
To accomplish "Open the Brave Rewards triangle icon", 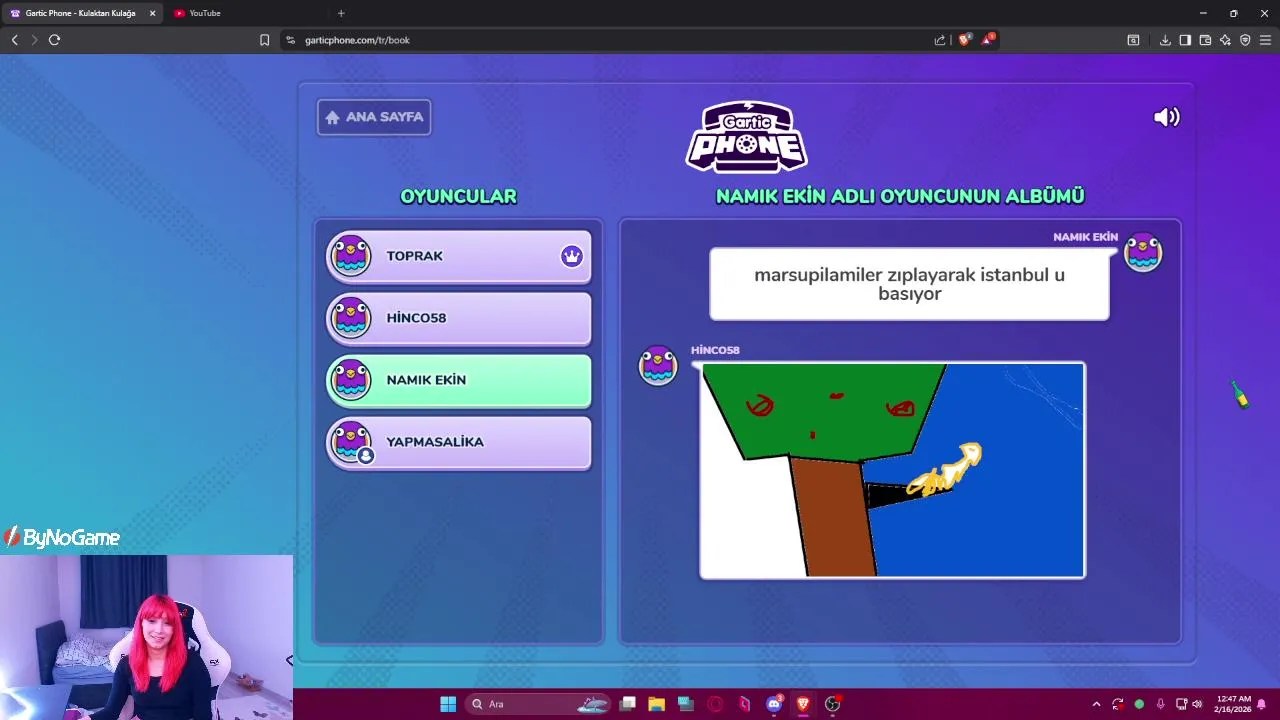I will click(x=988, y=39).
